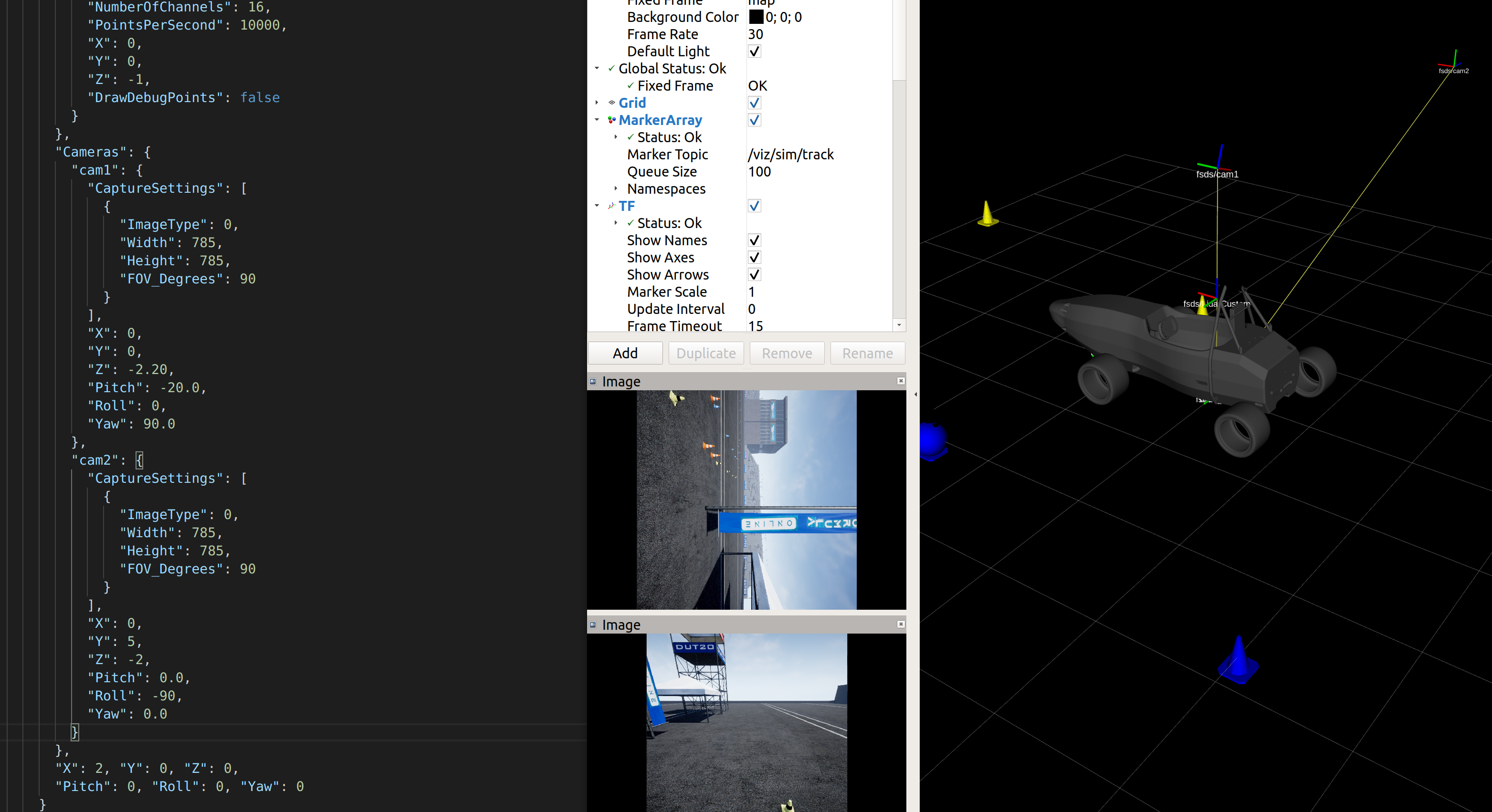Click the displays panel scroll-down arrow

point(899,325)
